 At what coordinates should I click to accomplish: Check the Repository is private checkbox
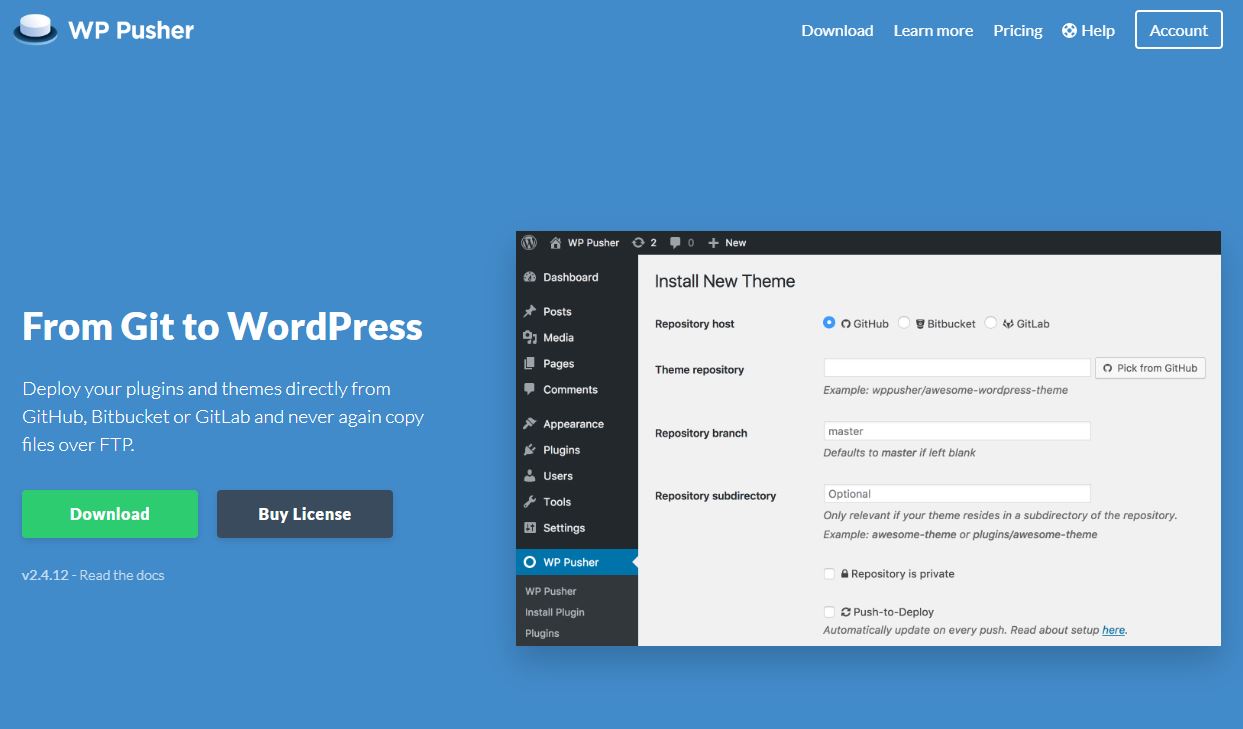coord(829,574)
